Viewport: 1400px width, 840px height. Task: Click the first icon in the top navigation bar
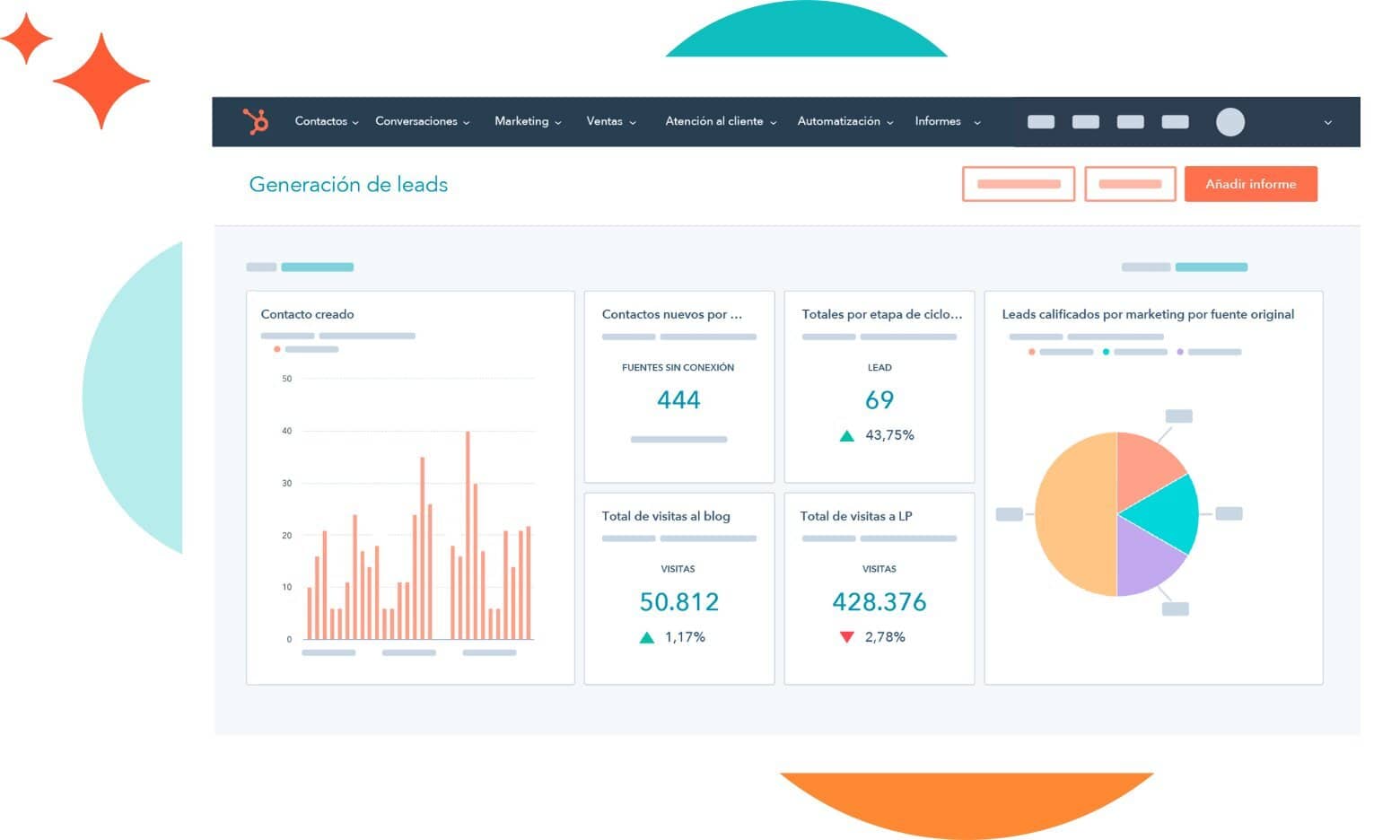1040,121
